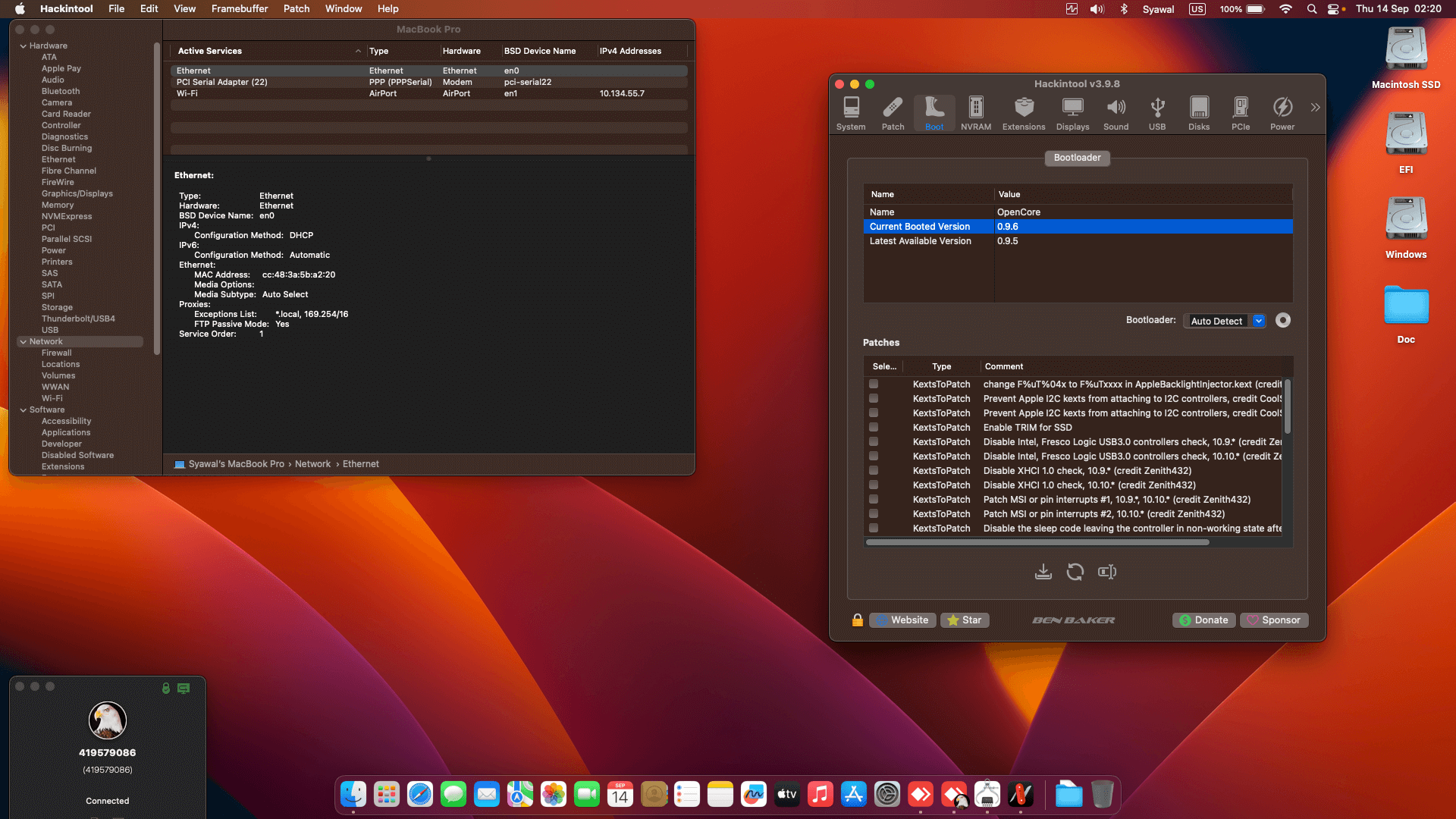Open the Hackintool Website
Viewport: 1456px width, 819px height.
(x=902, y=620)
